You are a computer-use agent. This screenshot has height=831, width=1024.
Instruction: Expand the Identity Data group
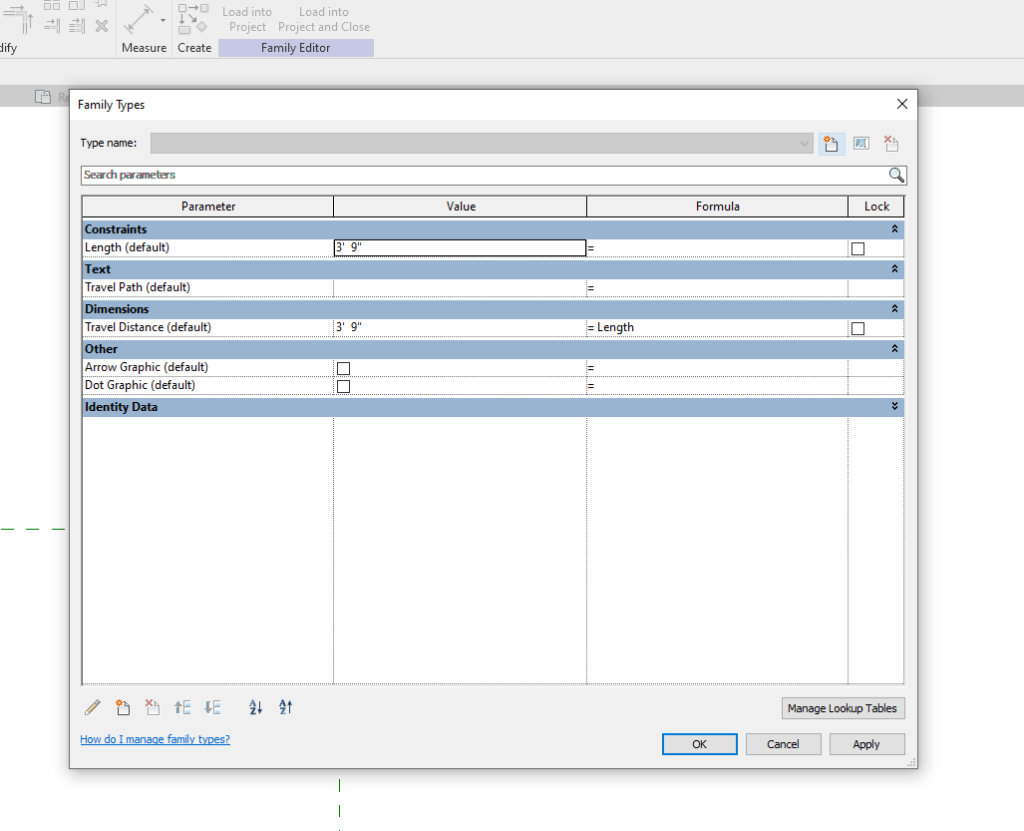(895, 406)
